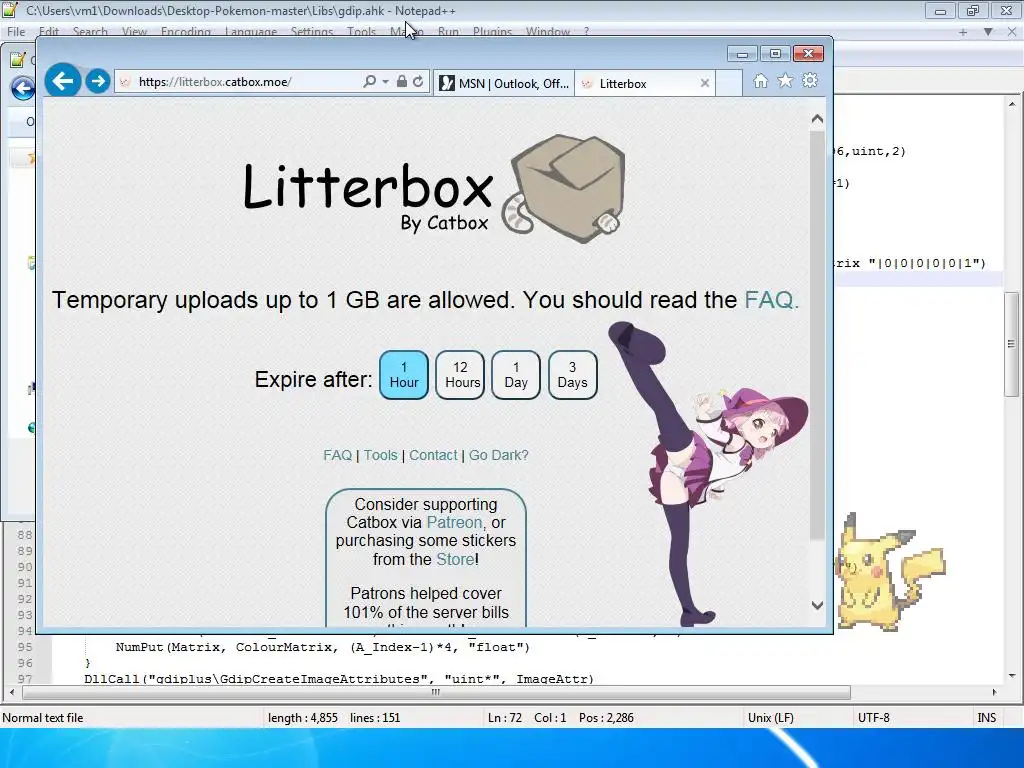Click the Litterbox cardboard box logo
Image resolution: width=1024 pixels, height=768 pixels.
tap(564, 188)
